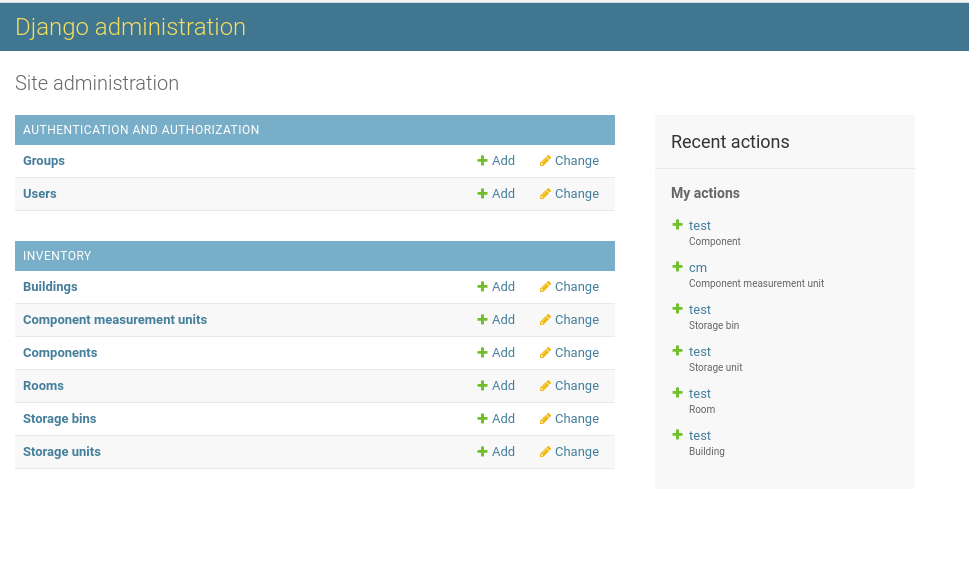Click the pencil icon in Storage units row

(544, 451)
